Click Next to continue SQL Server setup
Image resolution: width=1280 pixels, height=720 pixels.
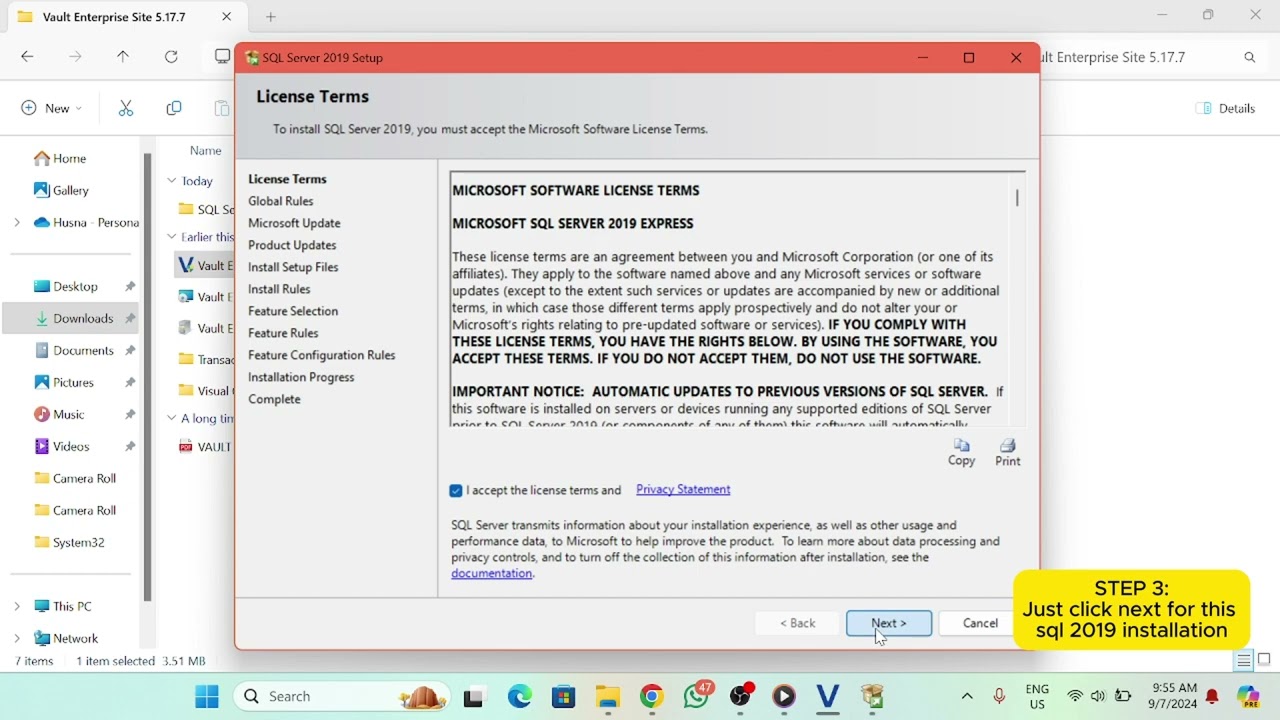(889, 623)
